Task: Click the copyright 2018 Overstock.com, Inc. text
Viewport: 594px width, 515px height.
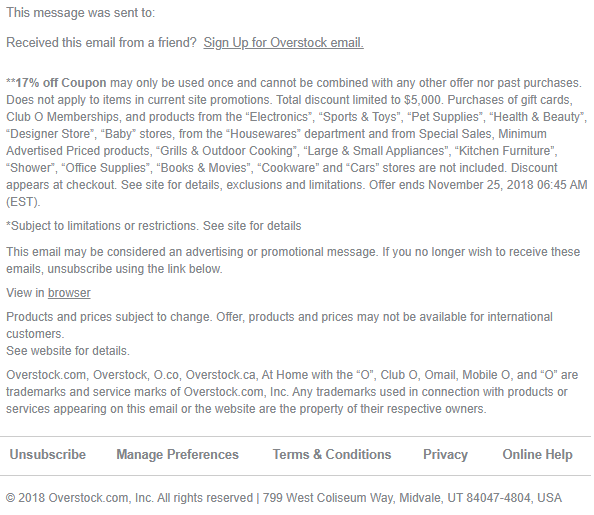Action: (x=130, y=498)
